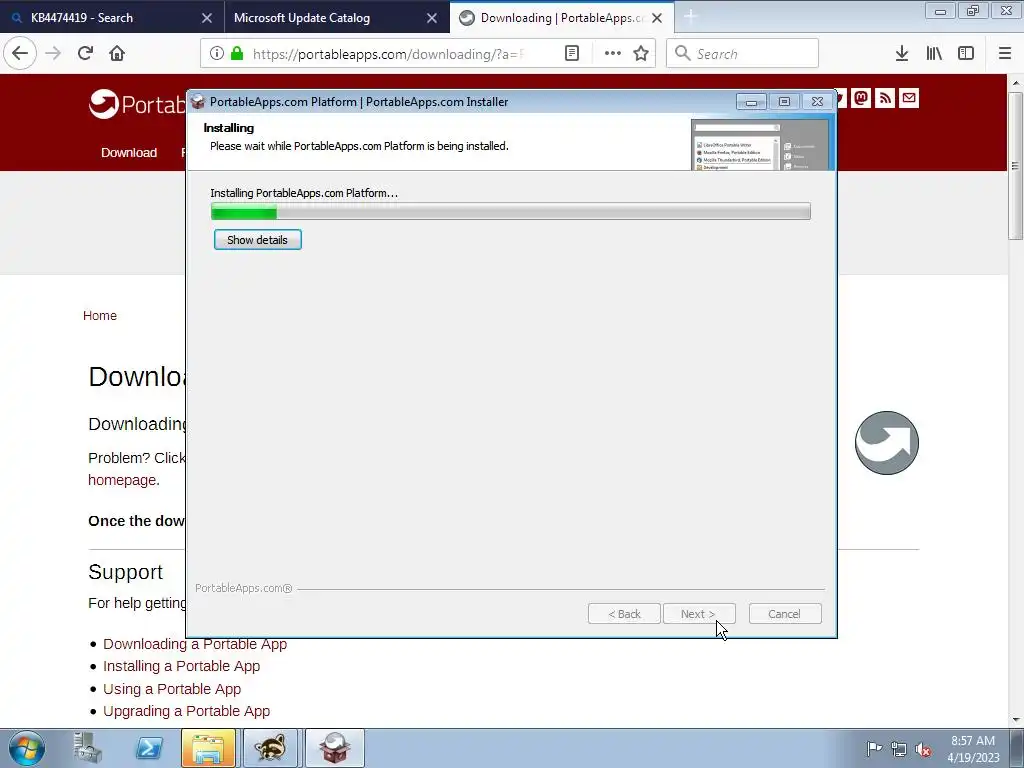Screen dimensions: 1024x768
Task: Switch to the raccoon browser taskbar icon
Action: (x=270, y=748)
